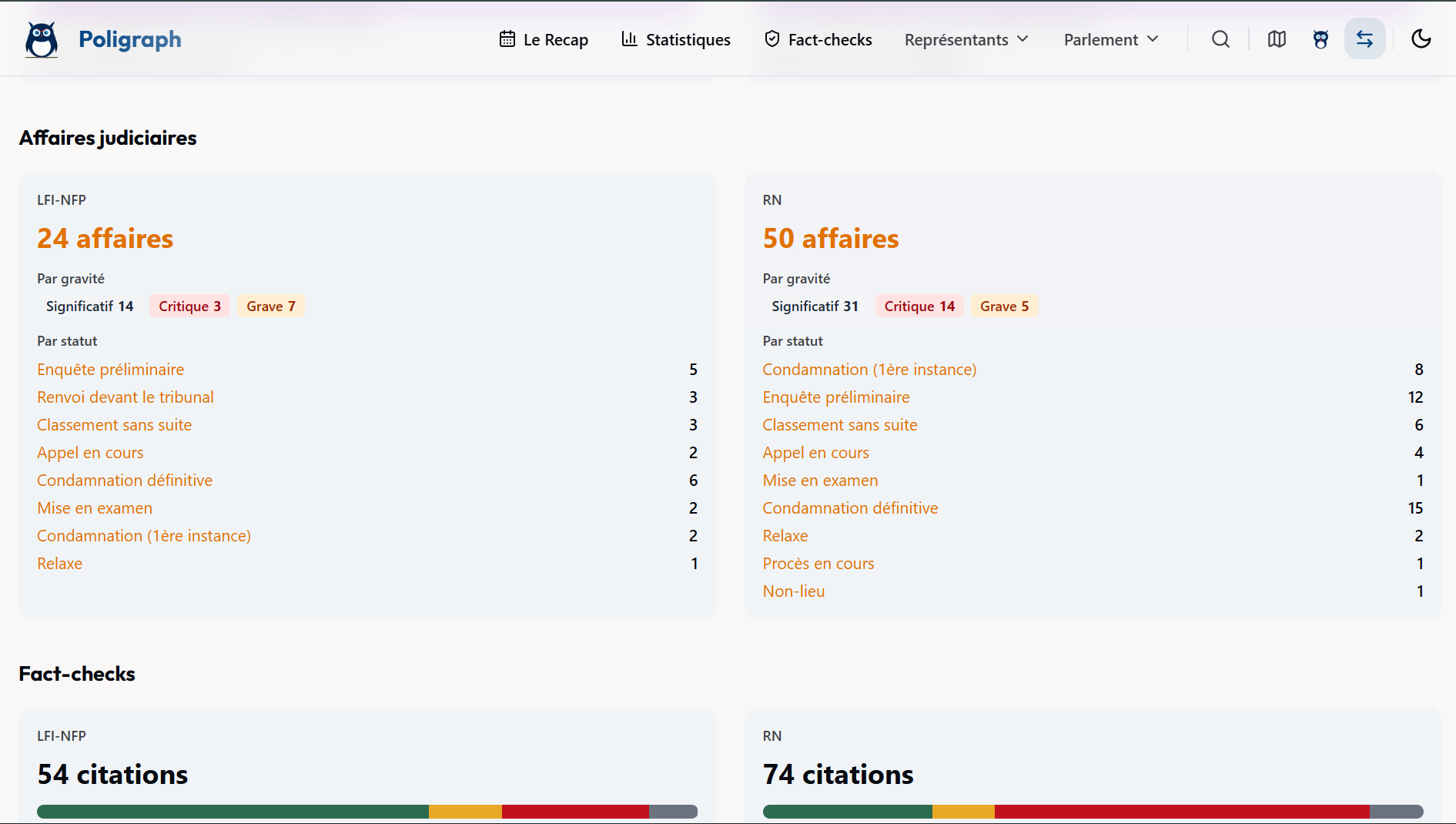Screen dimensions: 1456x824
Task: Click the small owl mascot icon in header
Action: point(1320,39)
